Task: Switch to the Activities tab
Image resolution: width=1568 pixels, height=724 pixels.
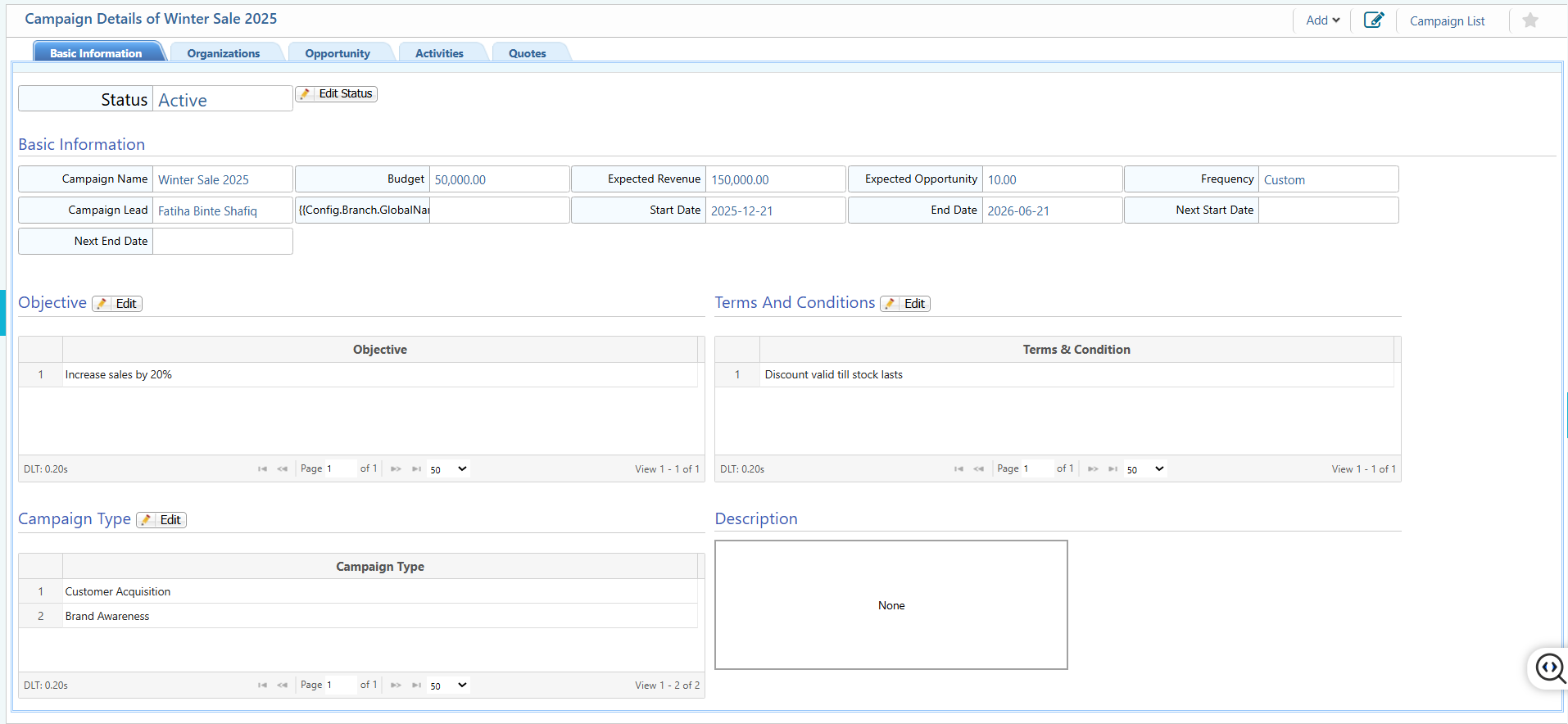Action: 439,53
